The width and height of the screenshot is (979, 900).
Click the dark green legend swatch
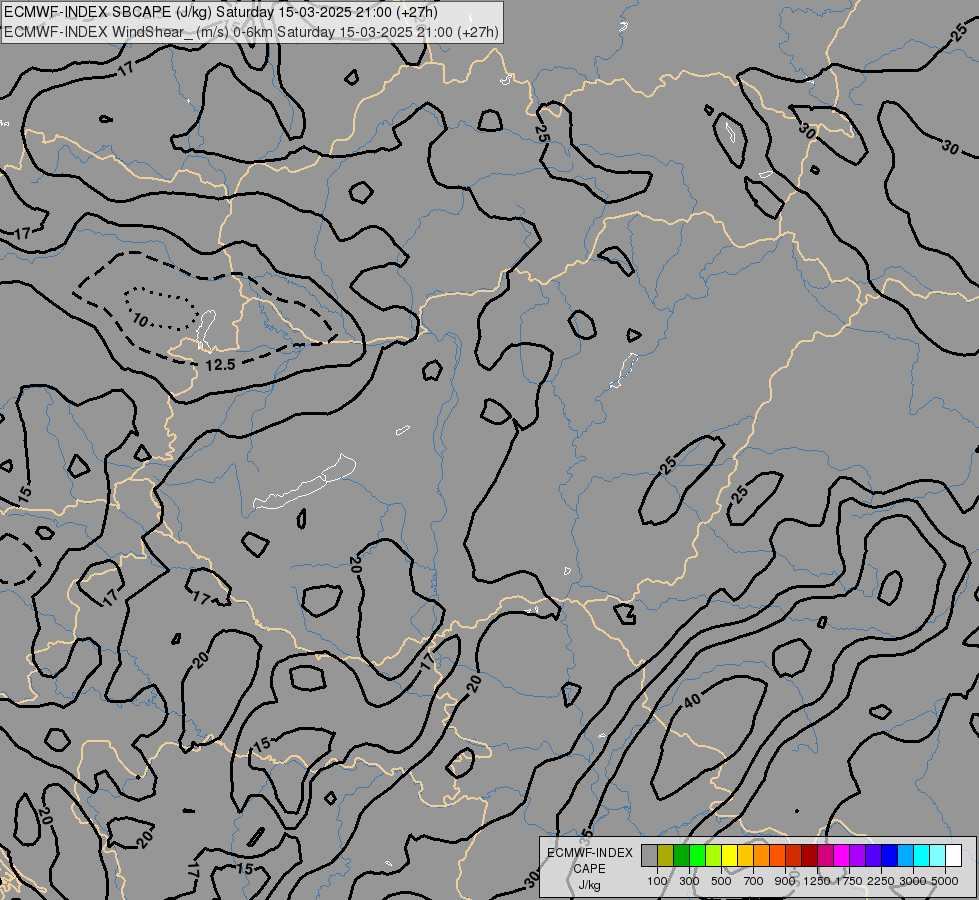tap(682, 856)
